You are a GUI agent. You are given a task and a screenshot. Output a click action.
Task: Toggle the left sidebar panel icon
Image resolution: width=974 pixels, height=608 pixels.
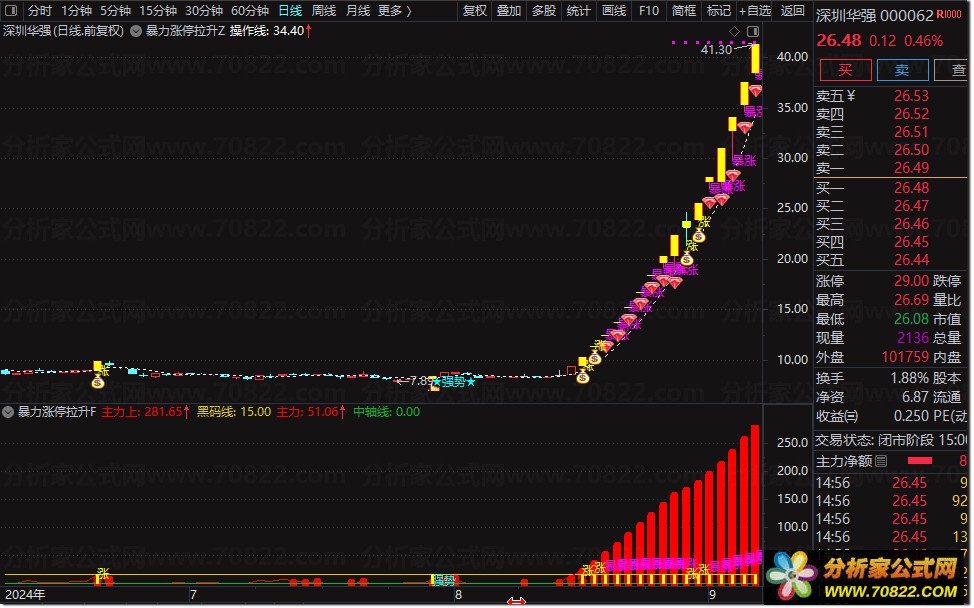[x=11, y=11]
